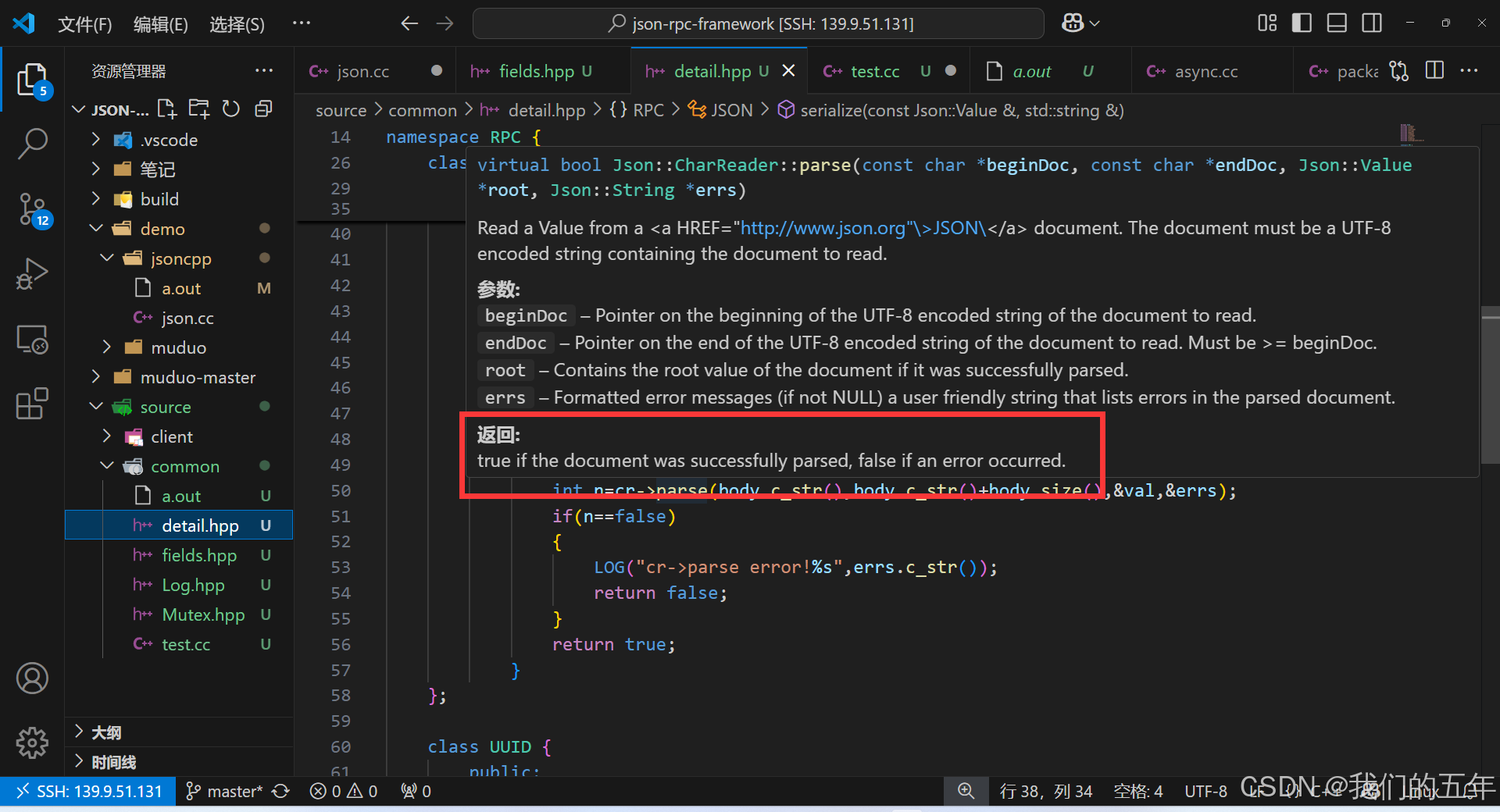This screenshot has height=812, width=1500.
Task: Open the Search view in activity bar
Action: coord(32,144)
